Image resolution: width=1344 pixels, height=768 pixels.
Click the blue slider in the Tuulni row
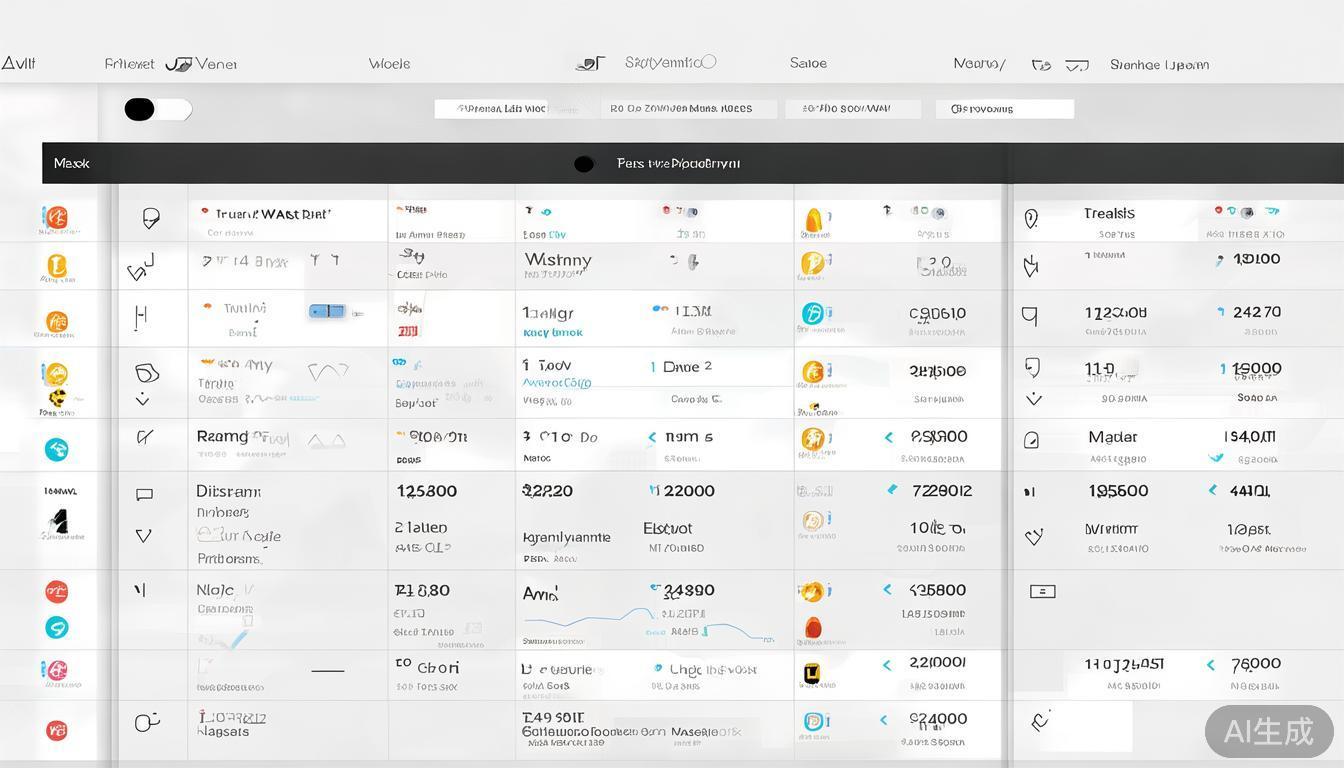coord(327,311)
